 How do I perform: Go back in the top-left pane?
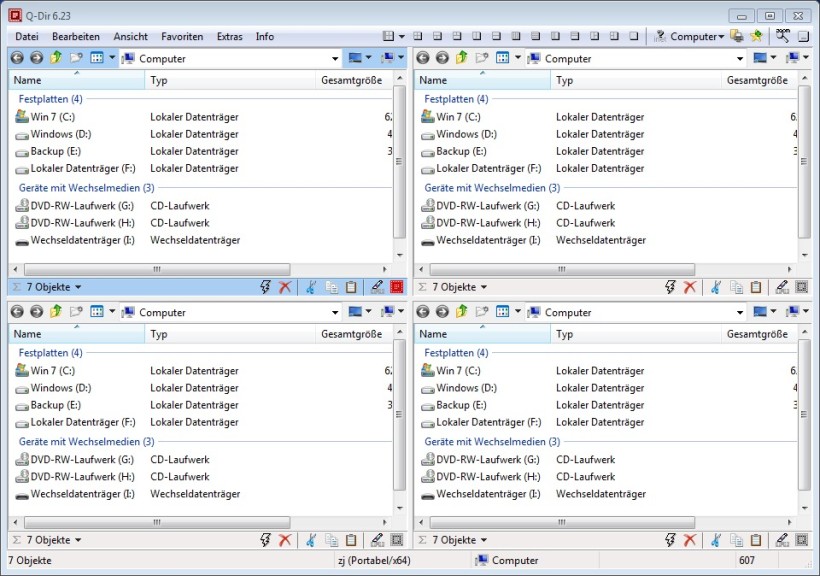tap(17, 58)
